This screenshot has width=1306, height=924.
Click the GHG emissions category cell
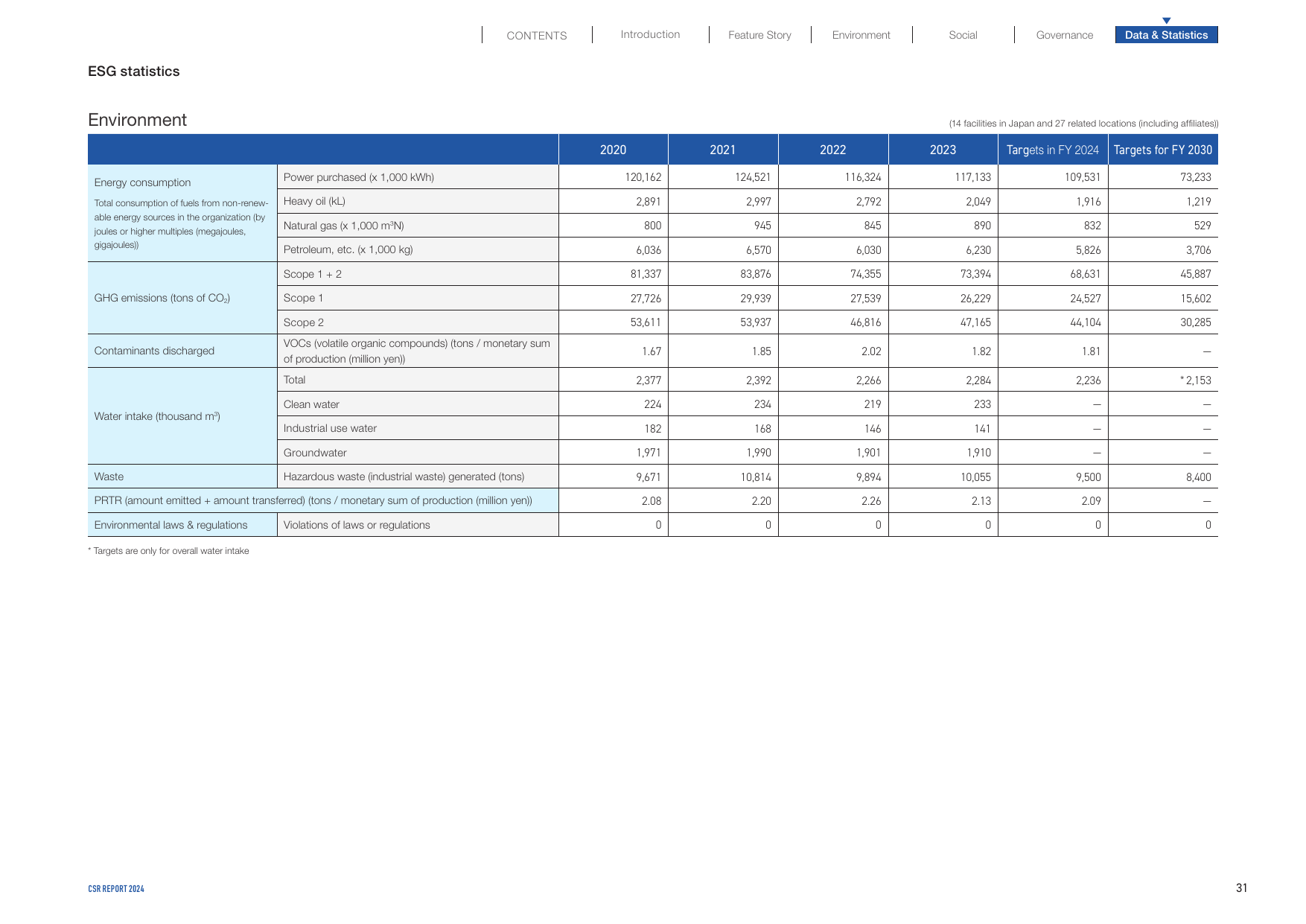click(182, 298)
